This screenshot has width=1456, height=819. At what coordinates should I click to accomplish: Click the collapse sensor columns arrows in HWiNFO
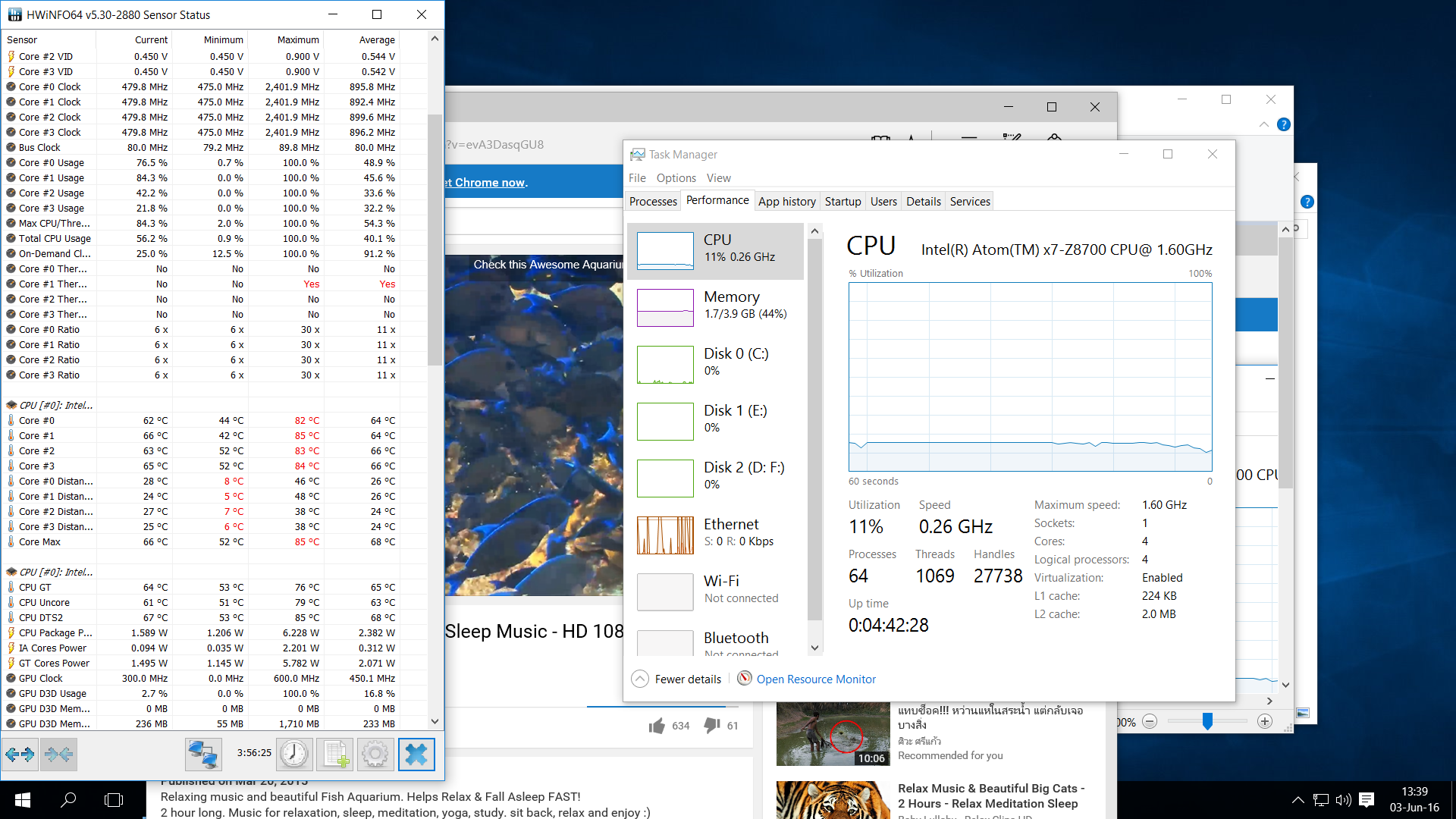pyautogui.click(x=58, y=755)
